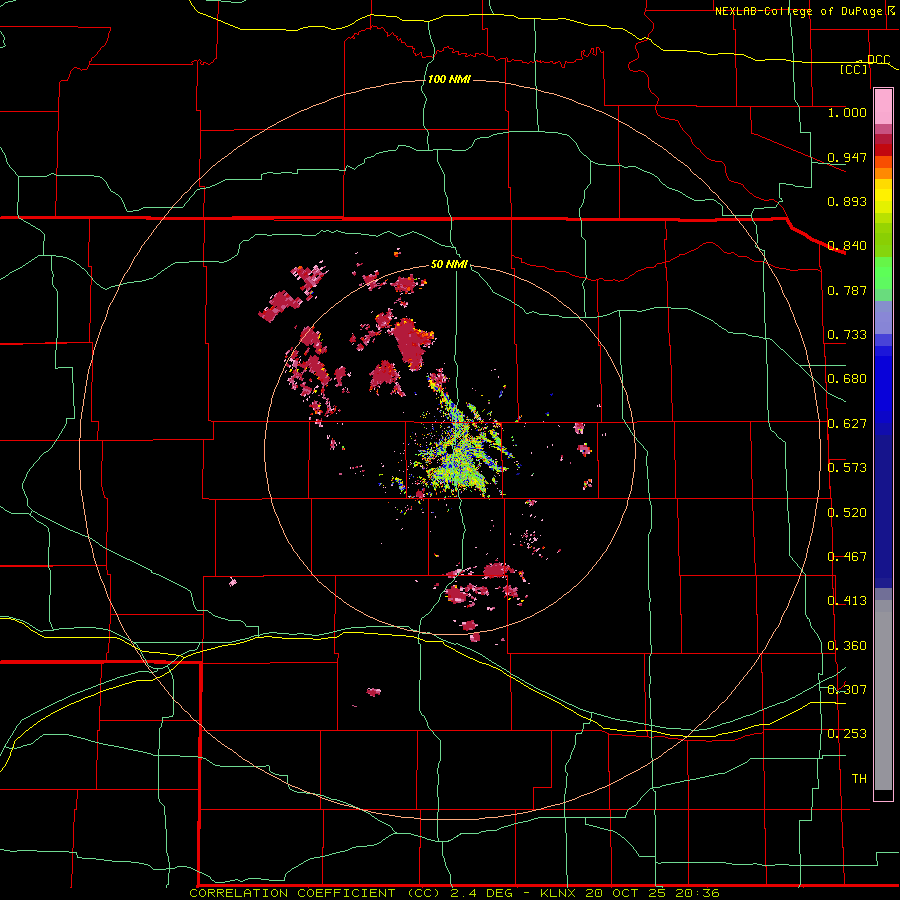
Task: Click the 0.733 color scale value
Action: coord(847,335)
